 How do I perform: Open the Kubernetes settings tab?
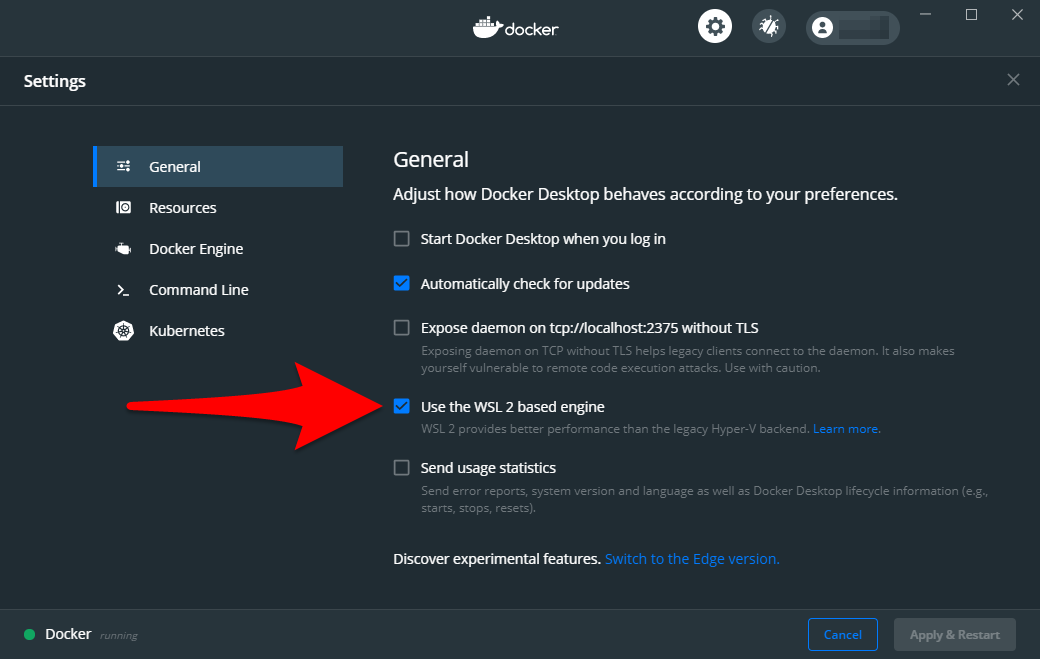tap(218, 331)
